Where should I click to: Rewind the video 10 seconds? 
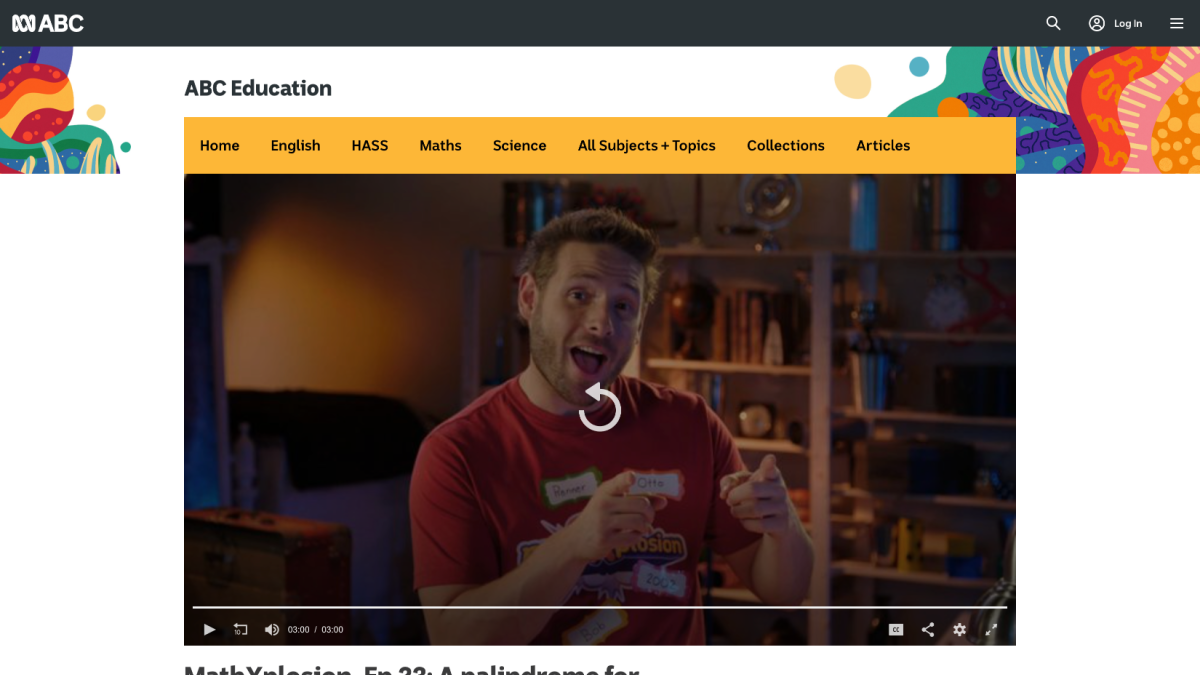(240, 629)
